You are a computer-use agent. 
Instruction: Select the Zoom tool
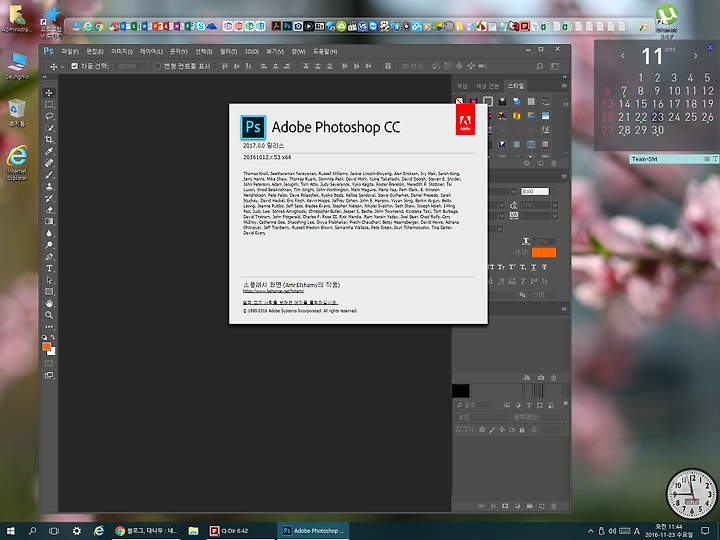[x=49, y=315]
